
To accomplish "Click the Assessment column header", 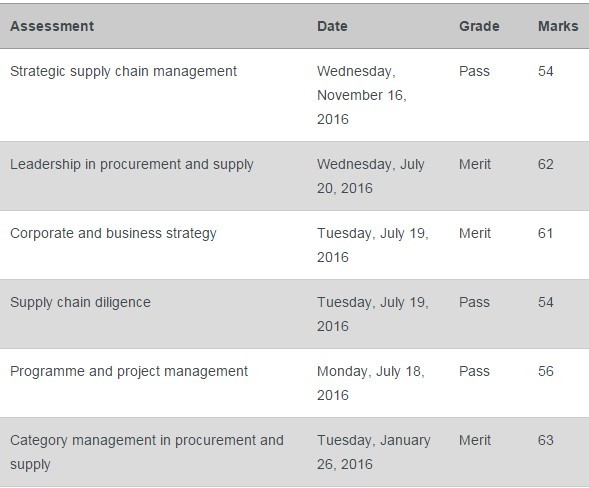I will [x=52, y=26].
